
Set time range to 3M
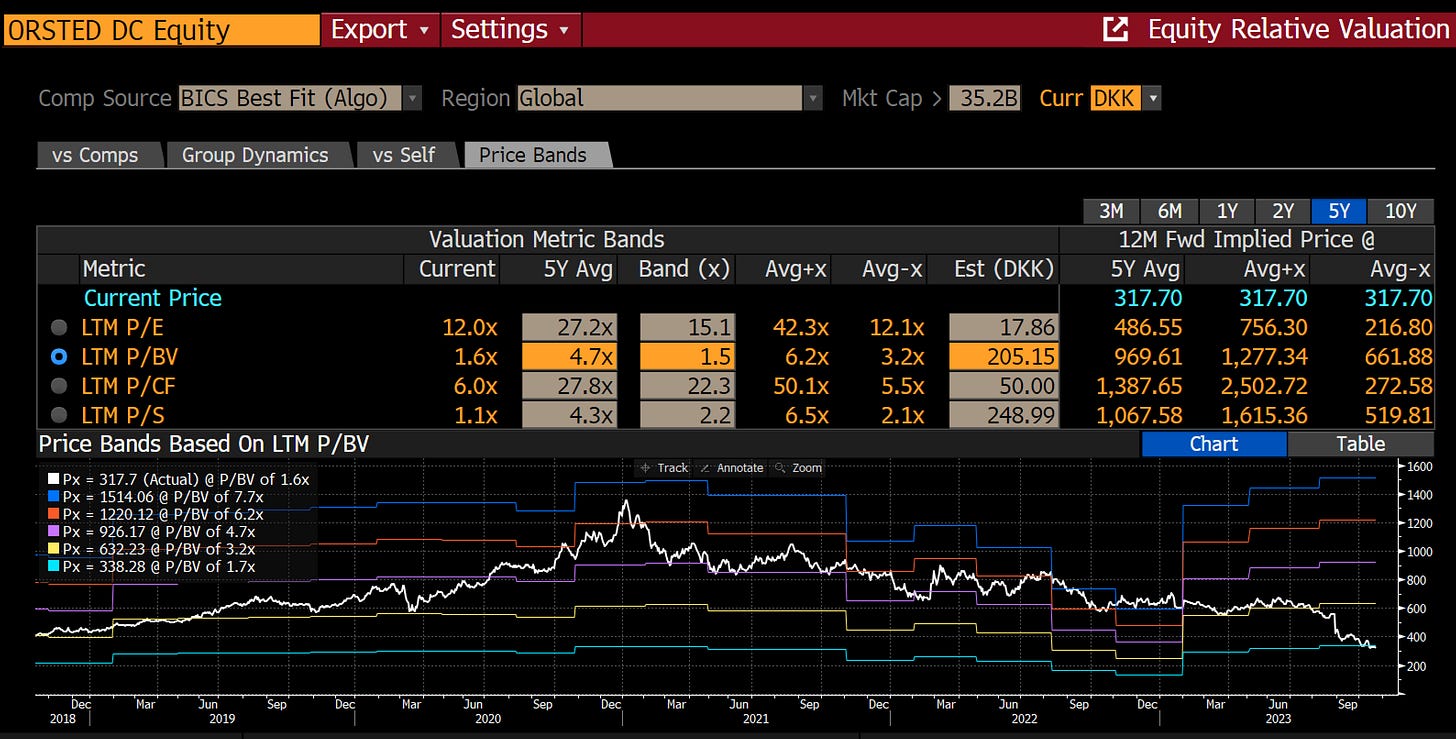(1110, 211)
